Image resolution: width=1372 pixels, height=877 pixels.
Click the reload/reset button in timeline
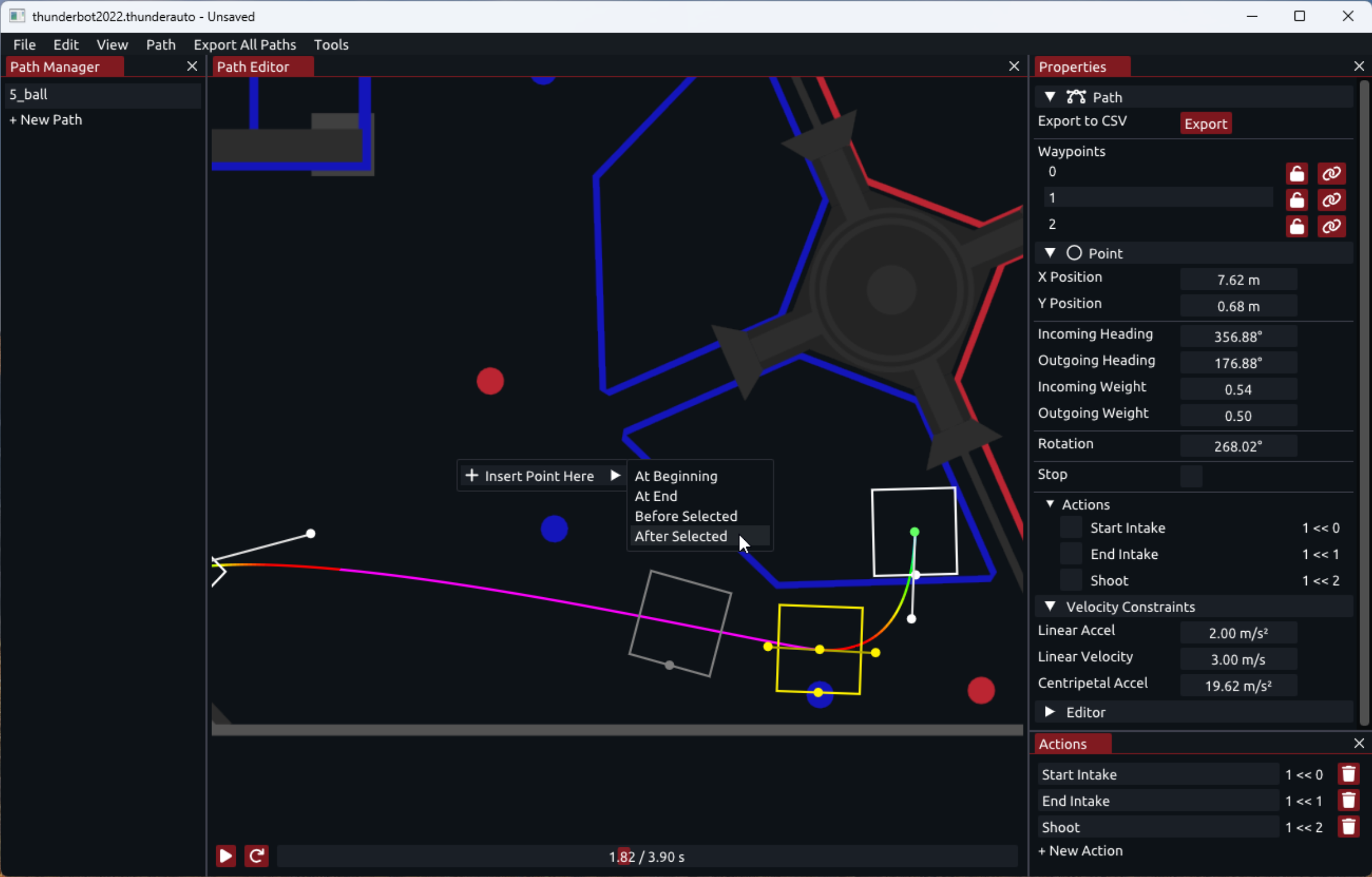pyautogui.click(x=256, y=856)
